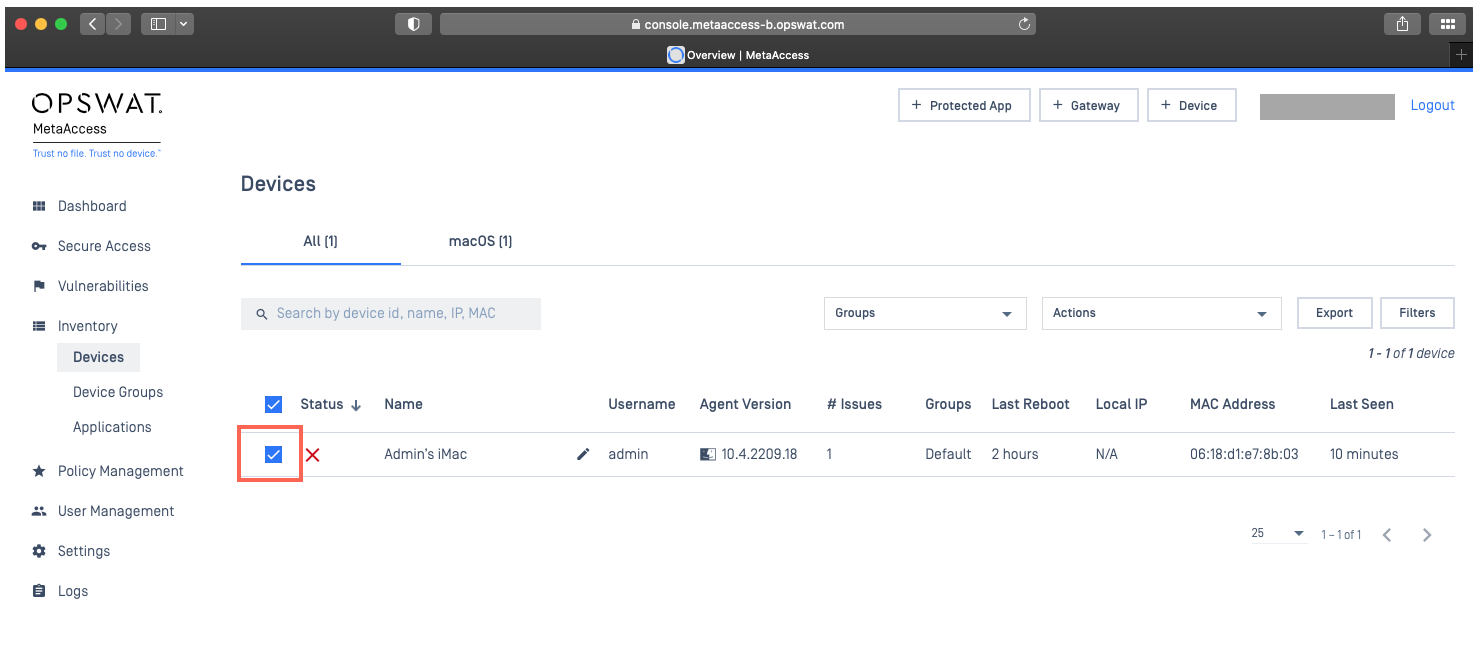1484x660 pixels.
Task: Click the Logs clipboard icon
Action: (x=39, y=591)
